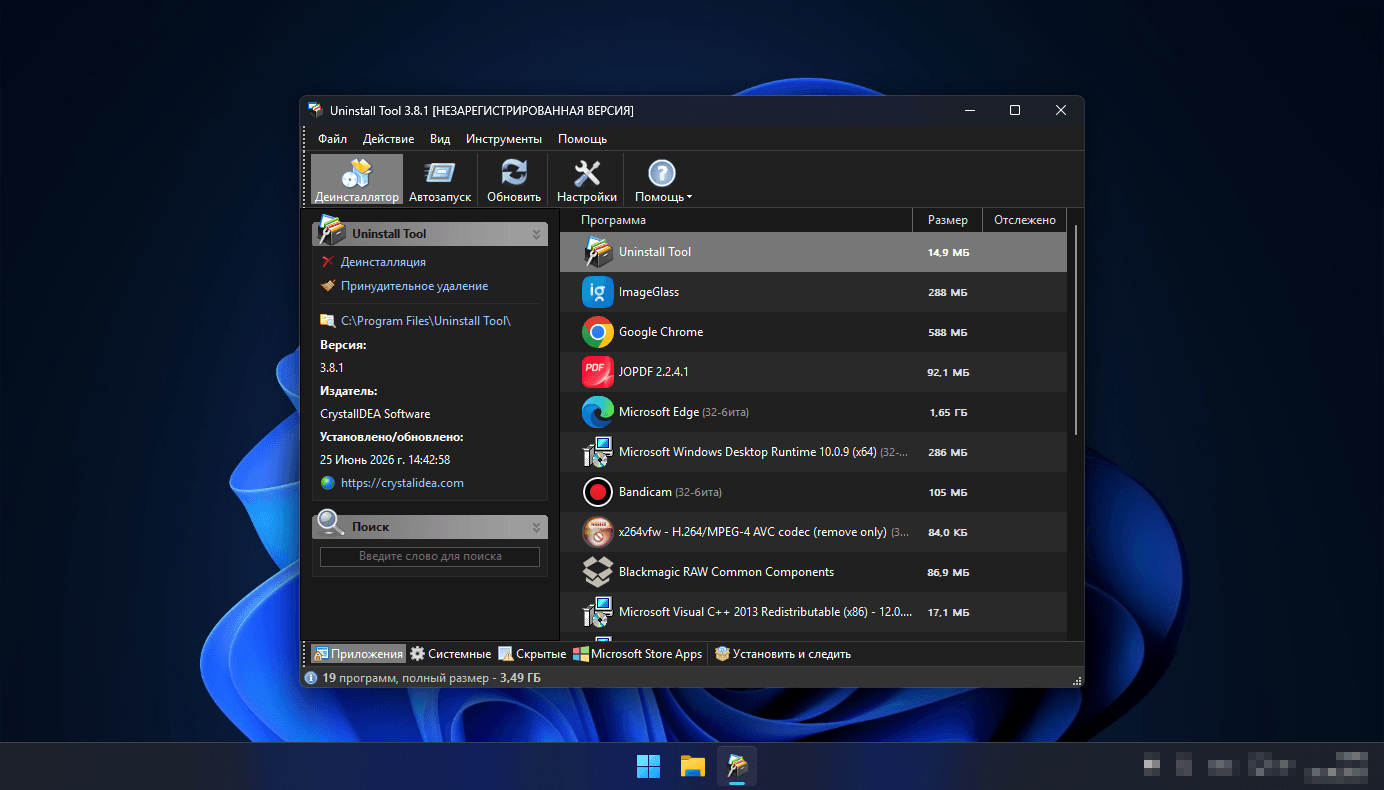
Task: Click the Принудительное удаление link
Action: [414, 286]
